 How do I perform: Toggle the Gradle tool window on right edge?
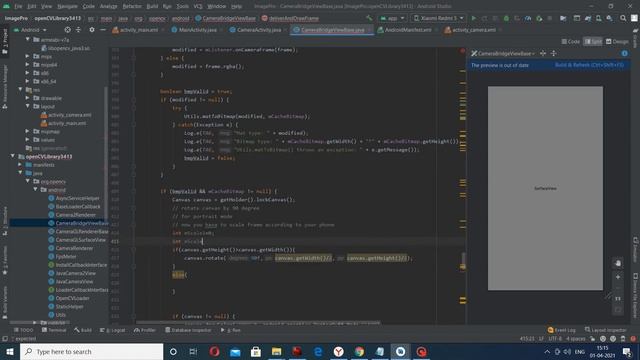coord(635,38)
